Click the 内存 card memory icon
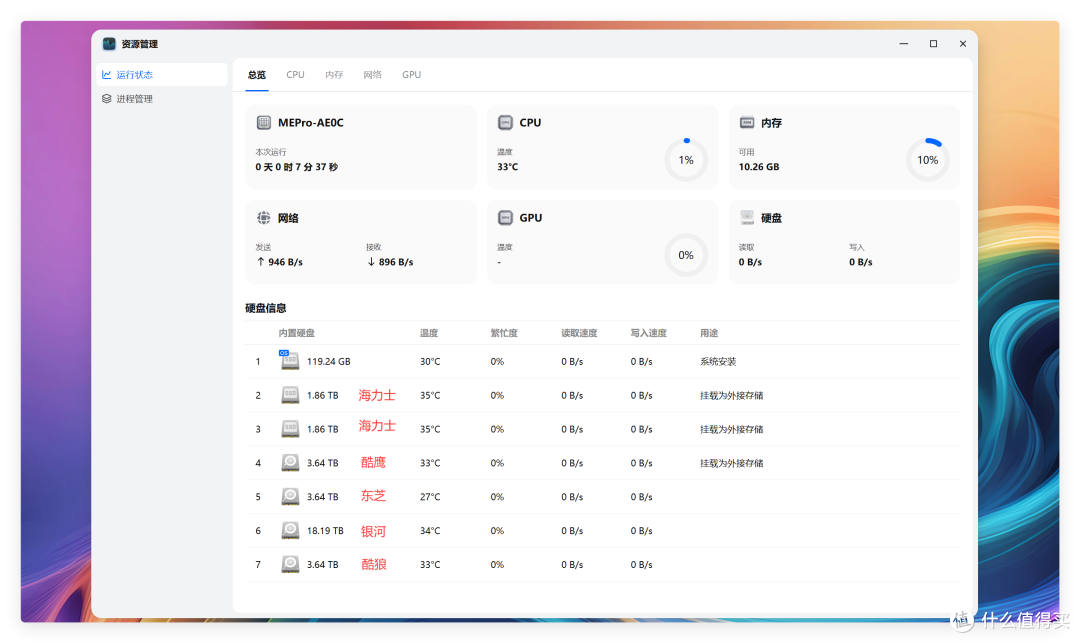 tap(747, 123)
